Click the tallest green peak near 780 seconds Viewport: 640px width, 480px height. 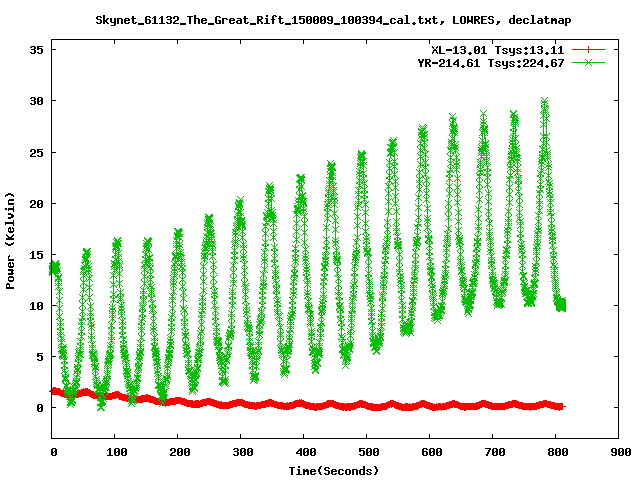tap(545, 101)
